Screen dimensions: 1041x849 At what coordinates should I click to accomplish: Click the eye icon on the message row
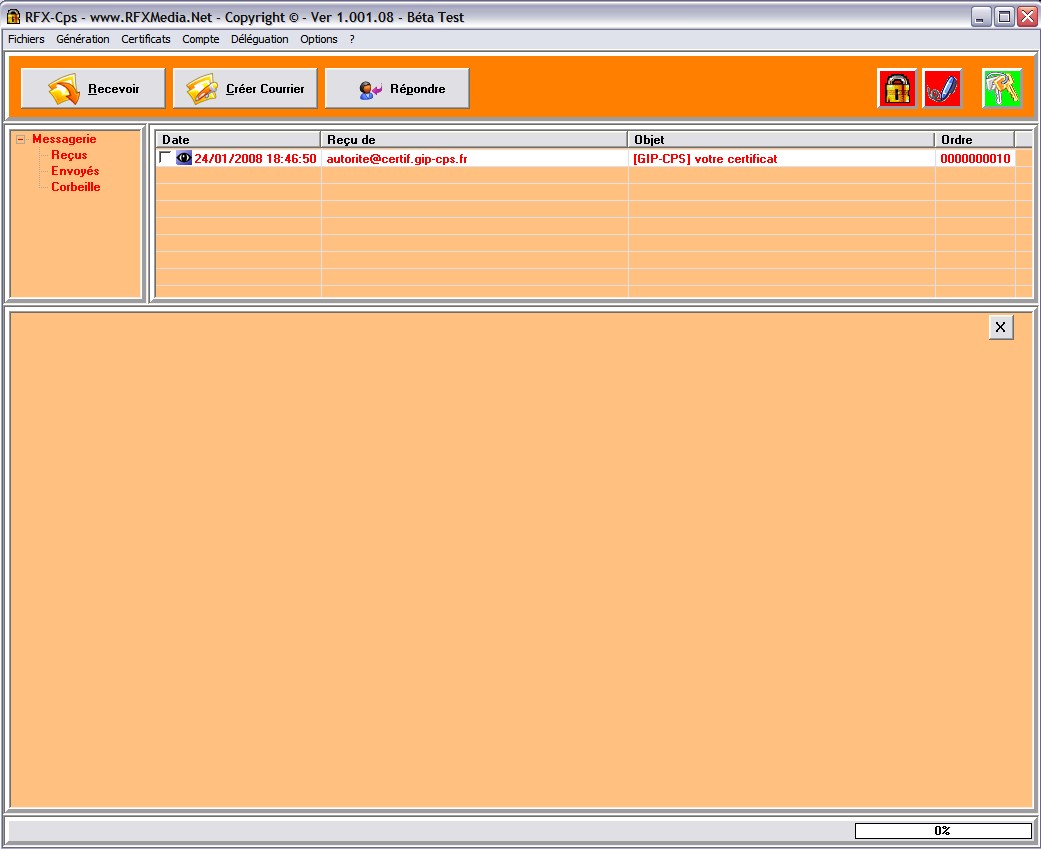(184, 158)
